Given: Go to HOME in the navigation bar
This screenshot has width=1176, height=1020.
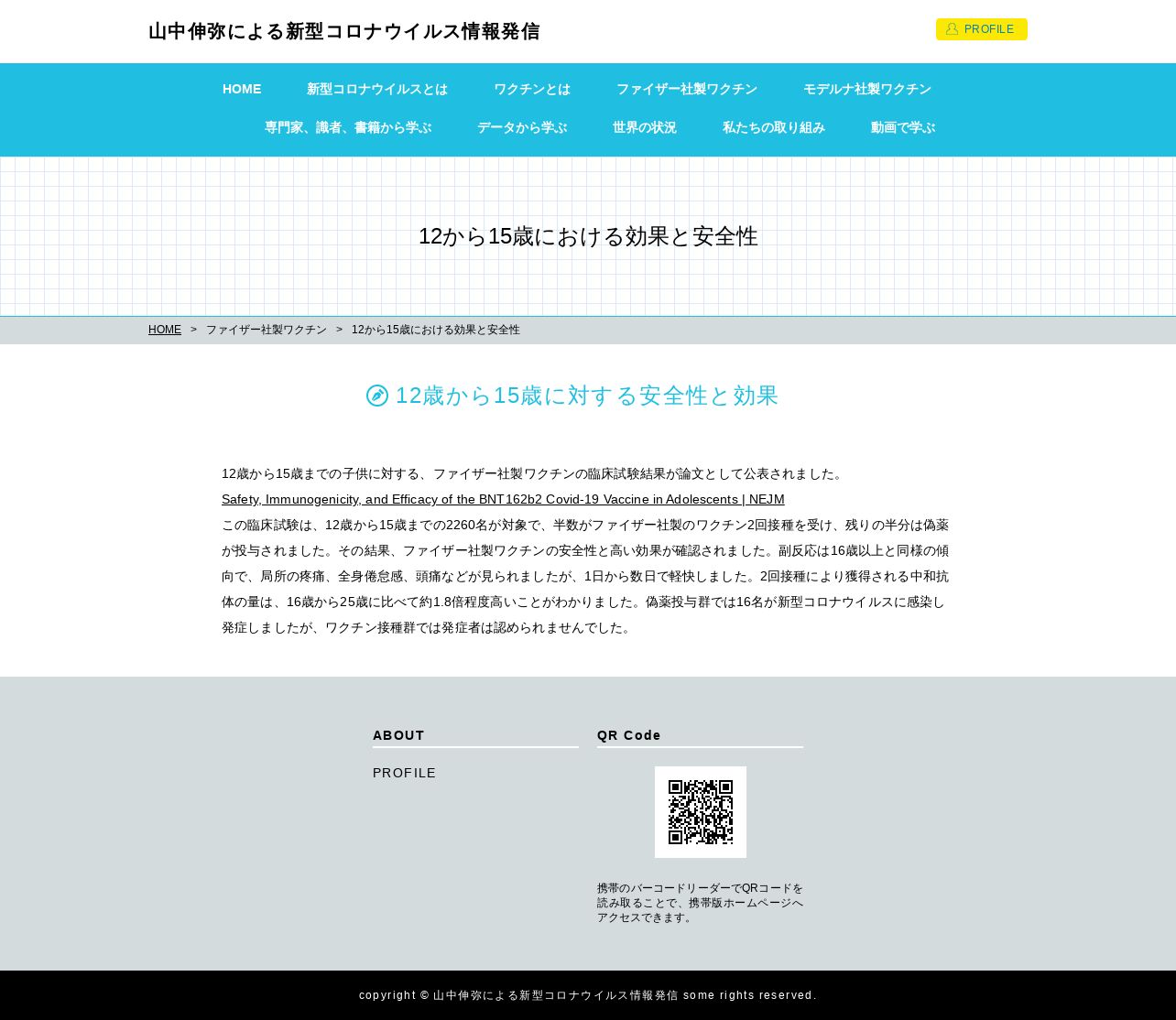Looking at the screenshot, I should click(x=242, y=89).
